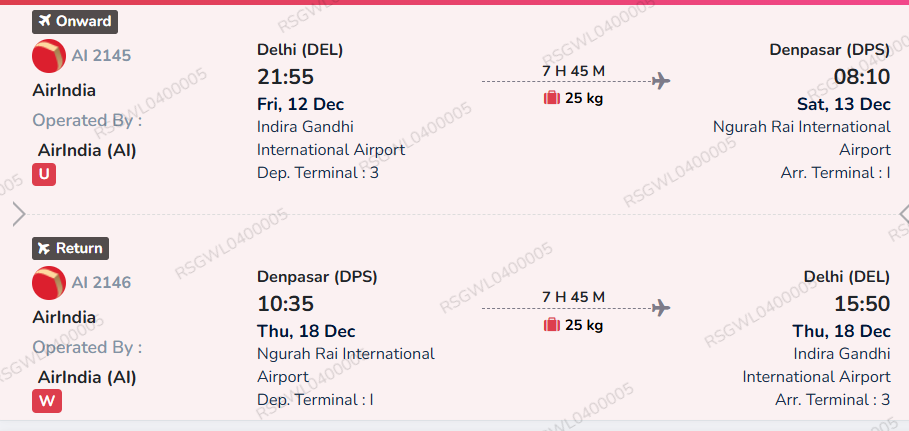This screenshot has width=909, height=431.
Task: Click flight number AI 2146
Action: [x=101, y=283]
